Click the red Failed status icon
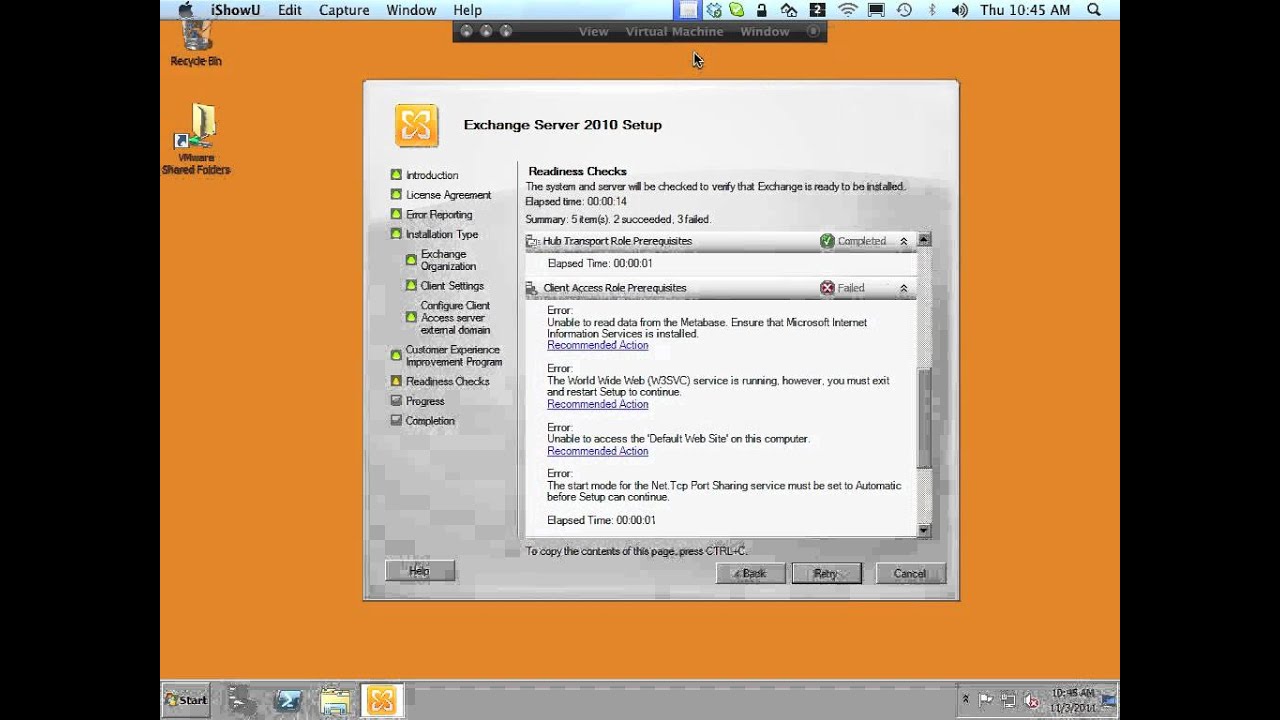The width and height of the screenshot is (1280, 720). pyautogui.click(x=827, y=288)
